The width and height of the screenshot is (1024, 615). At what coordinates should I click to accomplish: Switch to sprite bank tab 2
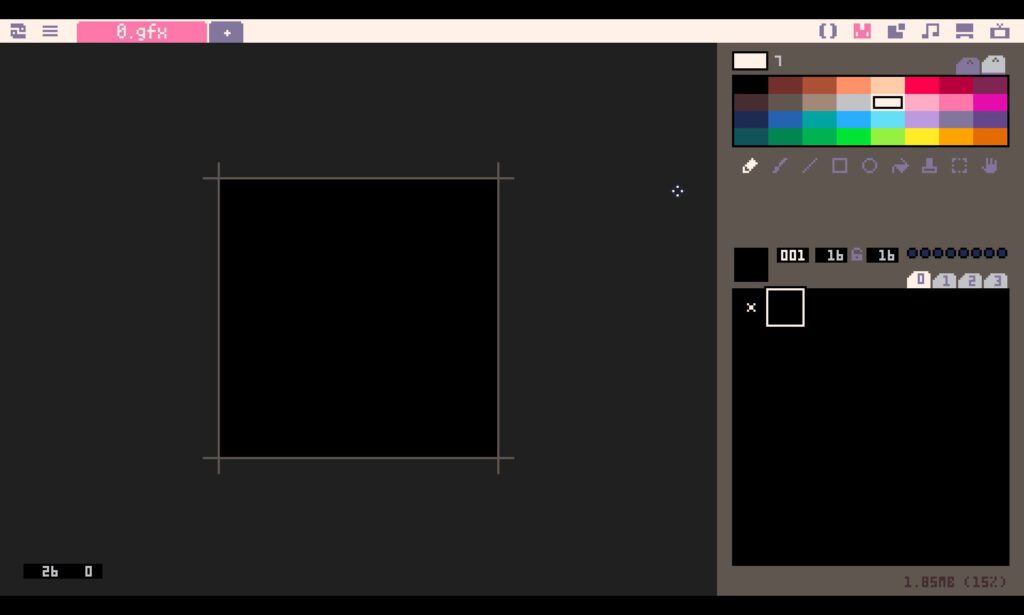(x=969, y=281)
